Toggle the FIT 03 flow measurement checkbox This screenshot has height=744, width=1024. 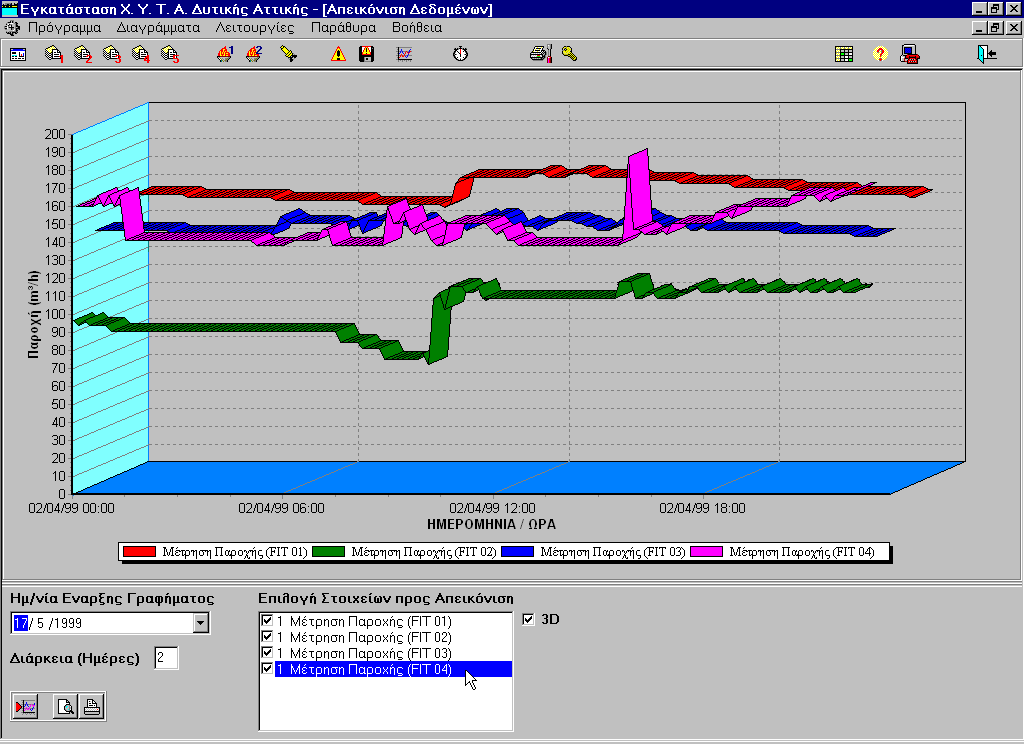coord(267,653)
